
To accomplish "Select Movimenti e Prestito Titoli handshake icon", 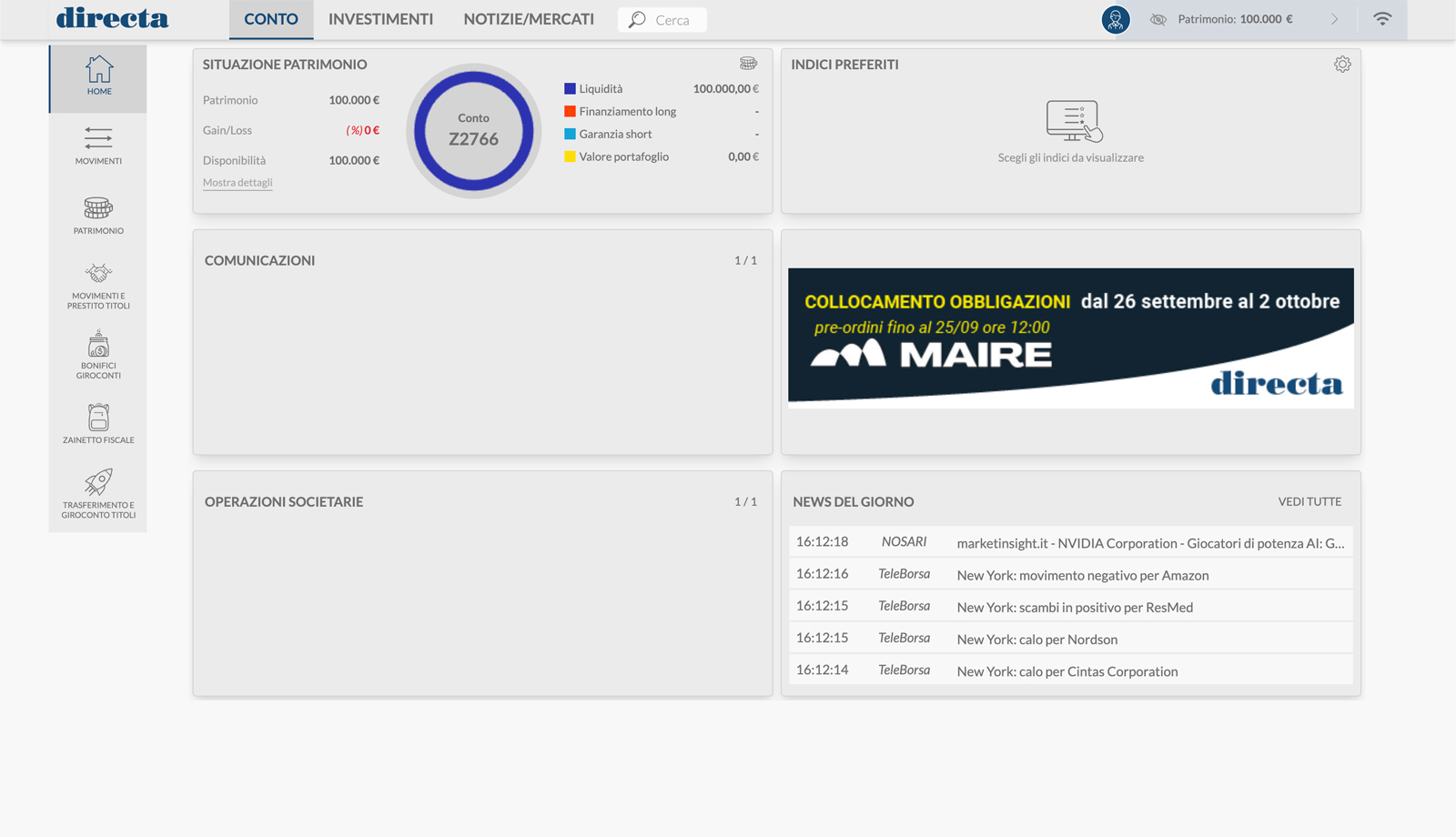I will pos(98,274).
